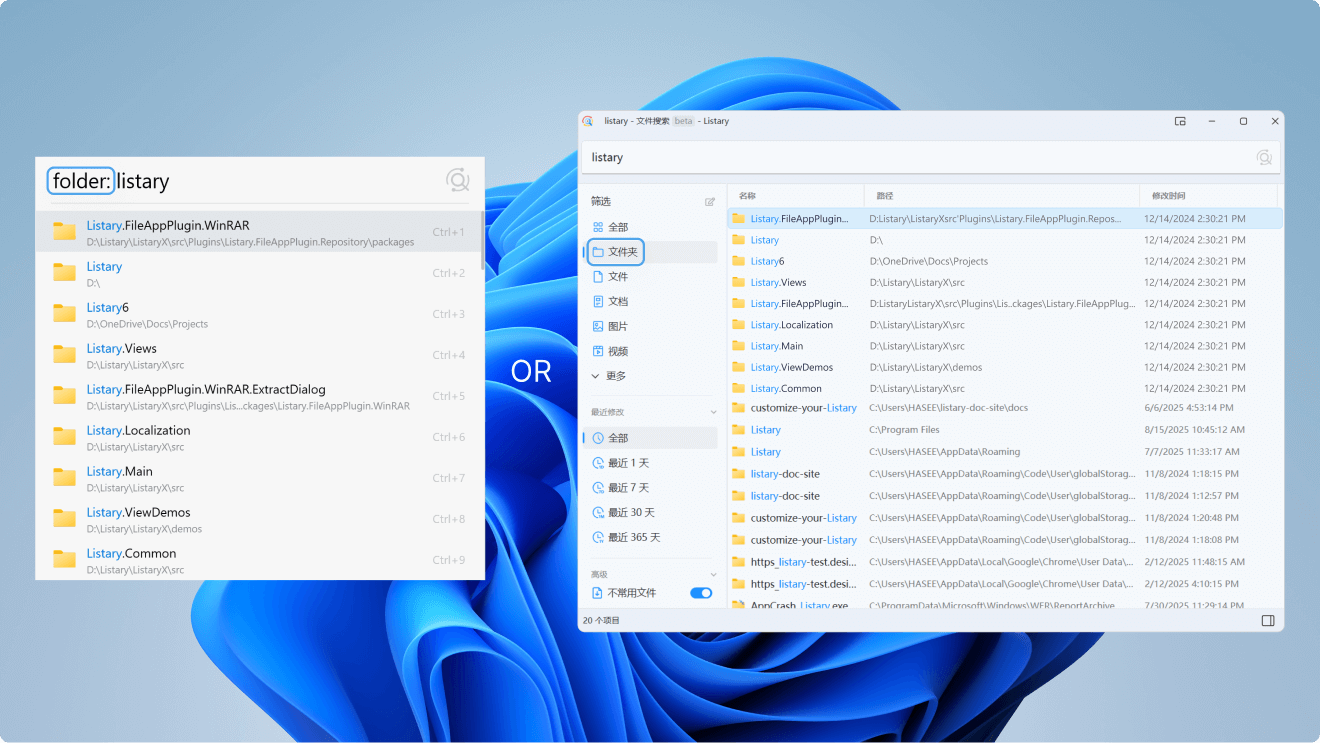Click the scrollbar in the launcher popup
The image size is (1320, 743).
(482, 240)
